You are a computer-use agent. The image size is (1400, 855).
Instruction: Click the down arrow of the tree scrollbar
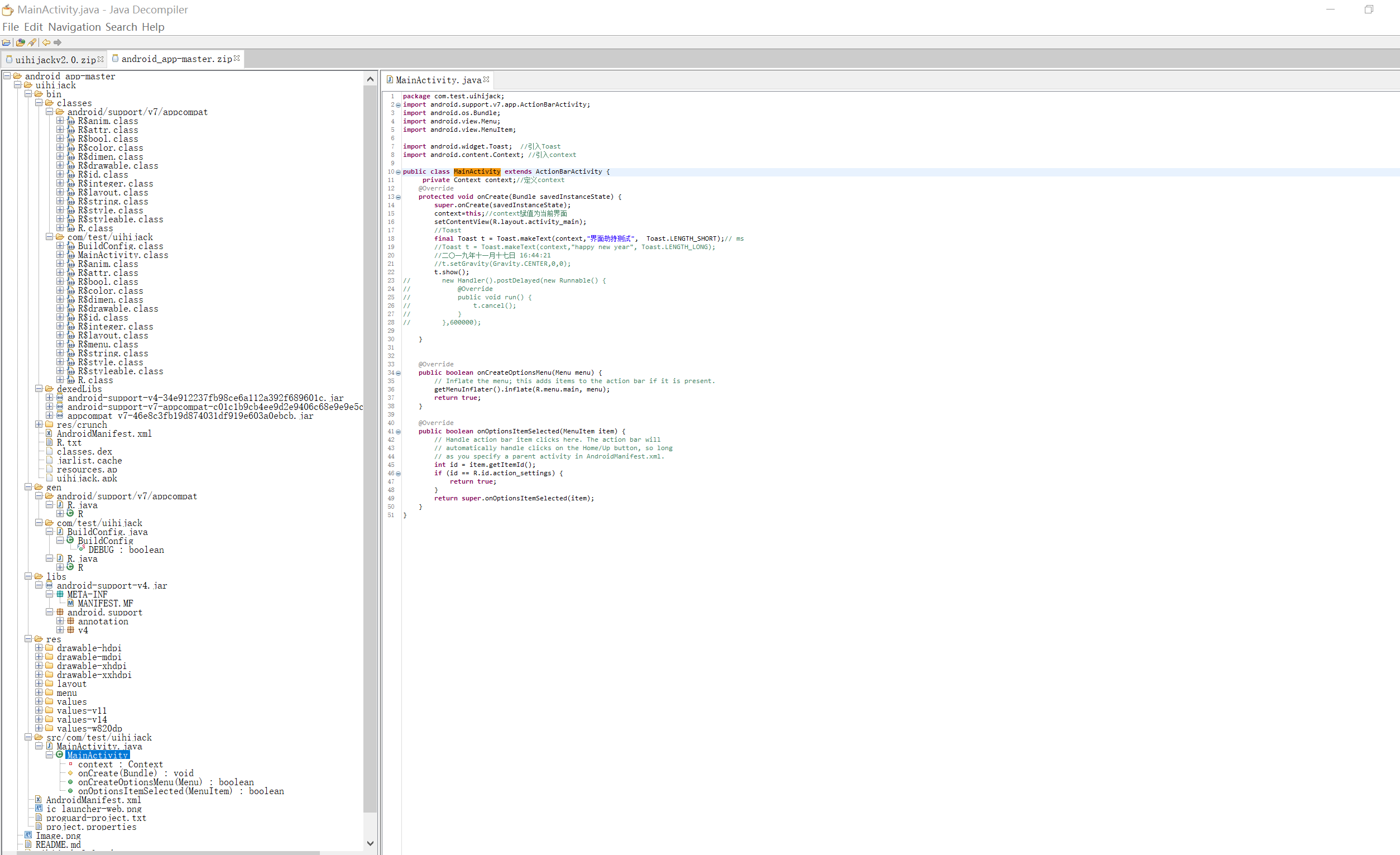(x=371, y=844)
